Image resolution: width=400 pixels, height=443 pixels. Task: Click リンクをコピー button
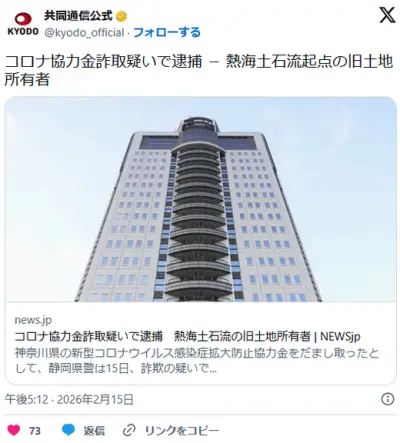[182, 430]
